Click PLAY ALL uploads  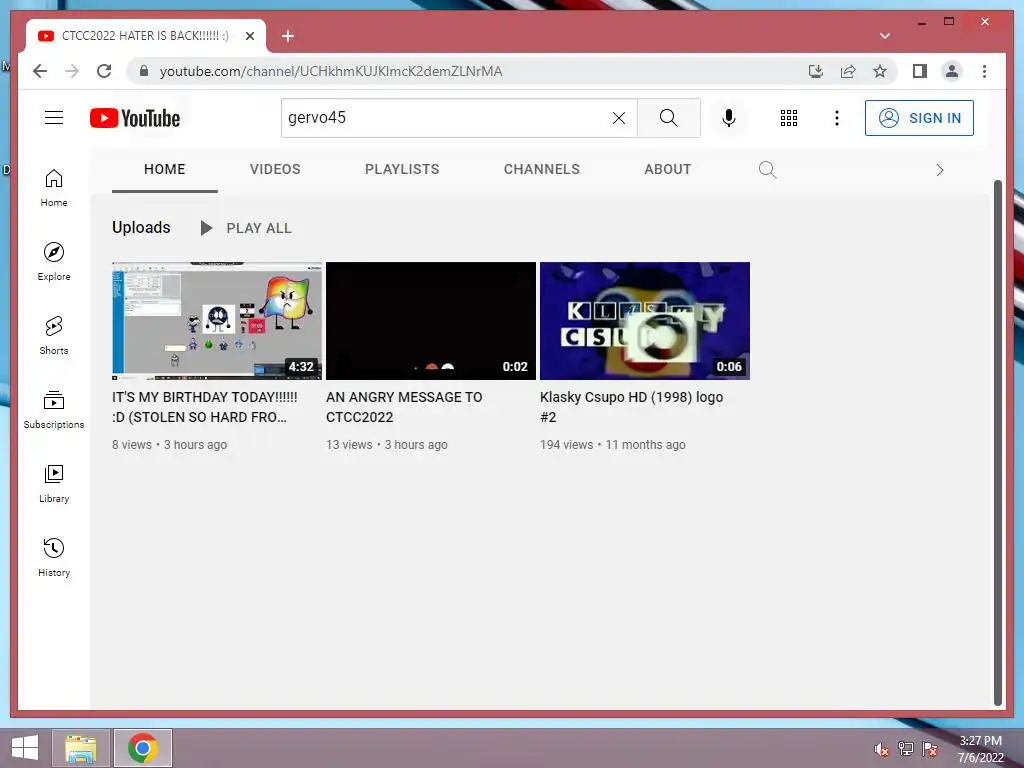click(x=245, y=228)
